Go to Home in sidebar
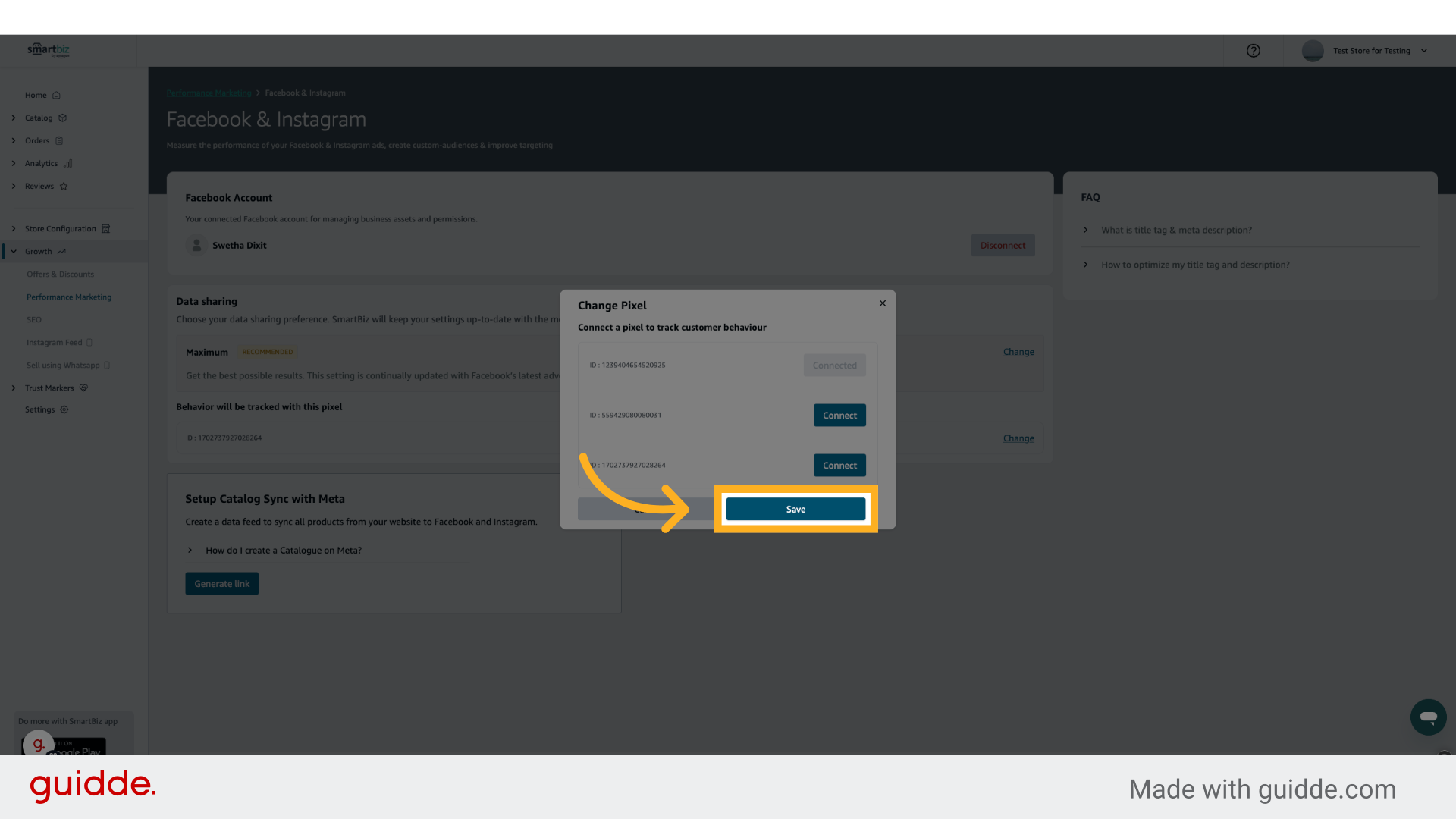The width and height of the screenshot is (1456, 819). (36, 96)
